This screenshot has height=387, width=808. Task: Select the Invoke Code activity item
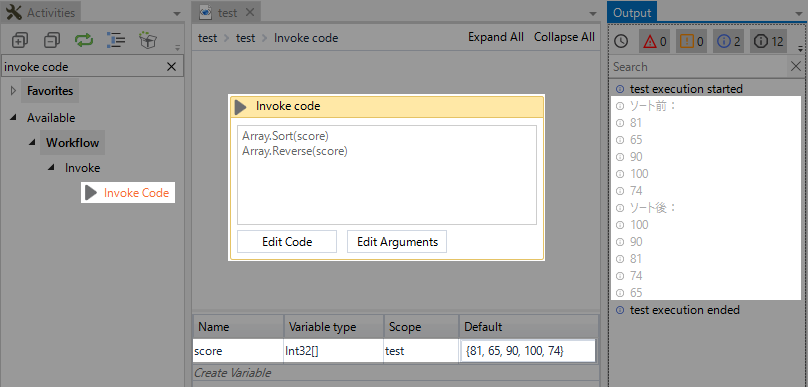pos(128,193)
